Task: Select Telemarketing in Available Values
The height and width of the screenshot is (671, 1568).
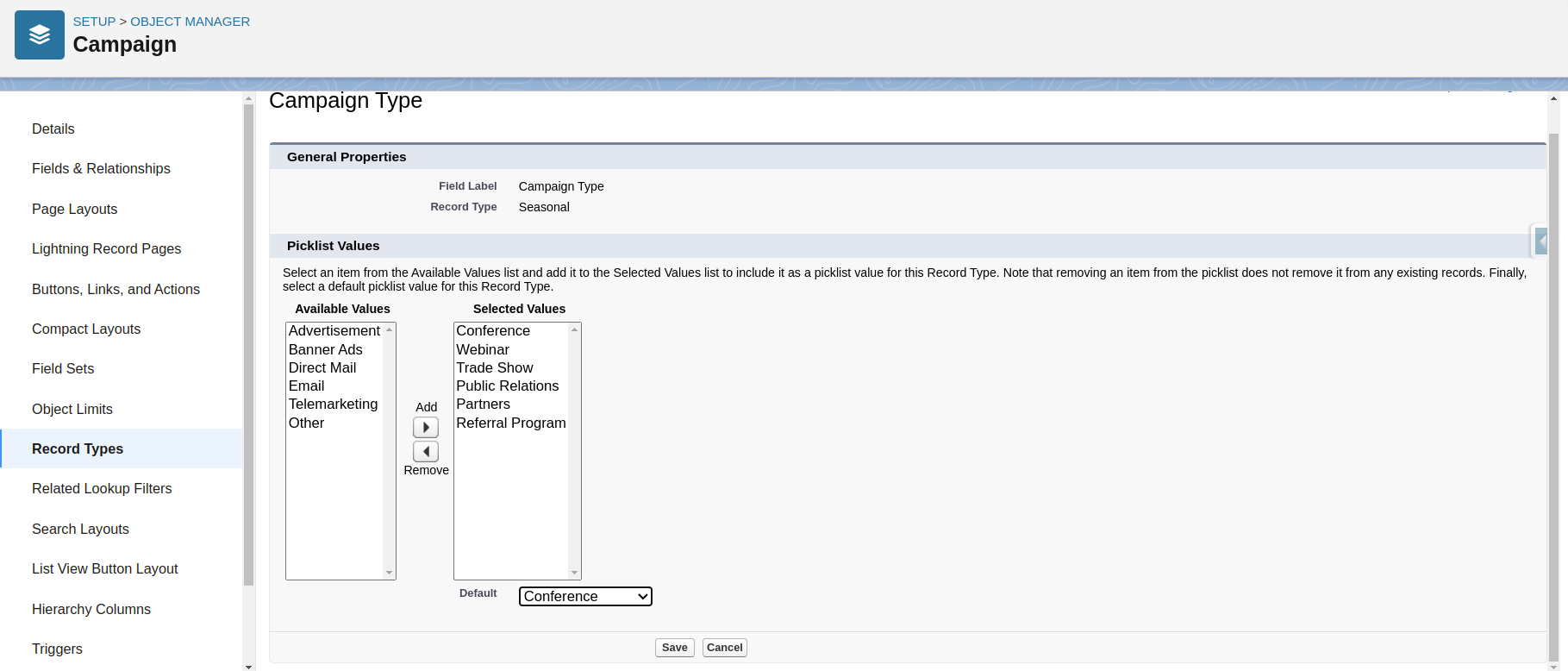Action: tap(334, 404)
